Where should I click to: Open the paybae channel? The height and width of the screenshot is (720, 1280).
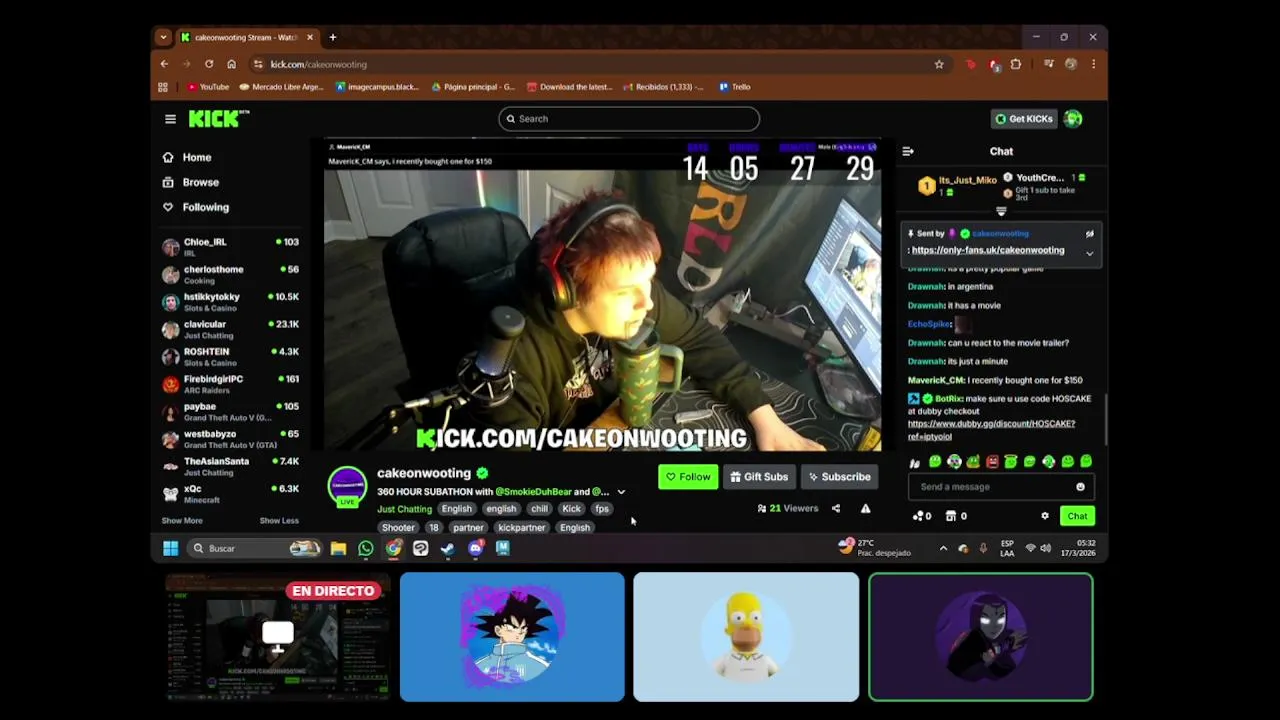point(230,412)
